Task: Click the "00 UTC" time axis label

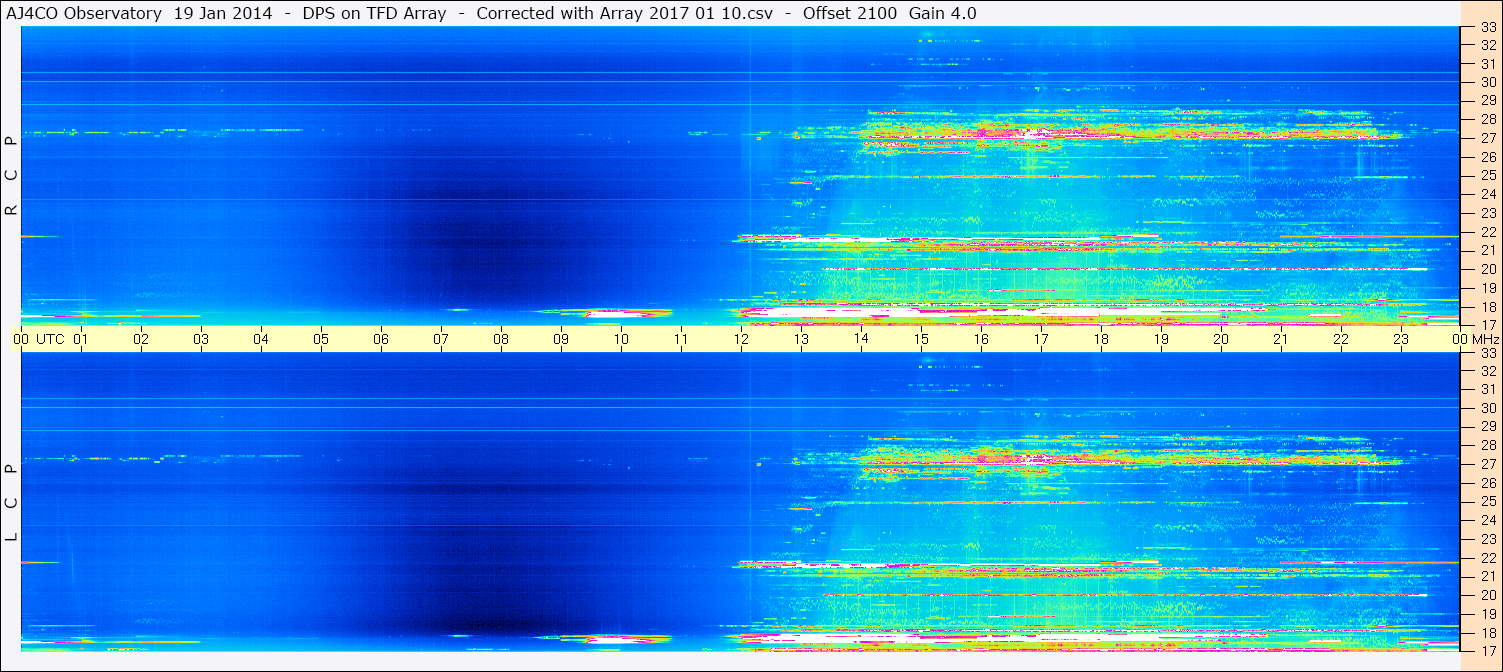Action: click(38, 339)
